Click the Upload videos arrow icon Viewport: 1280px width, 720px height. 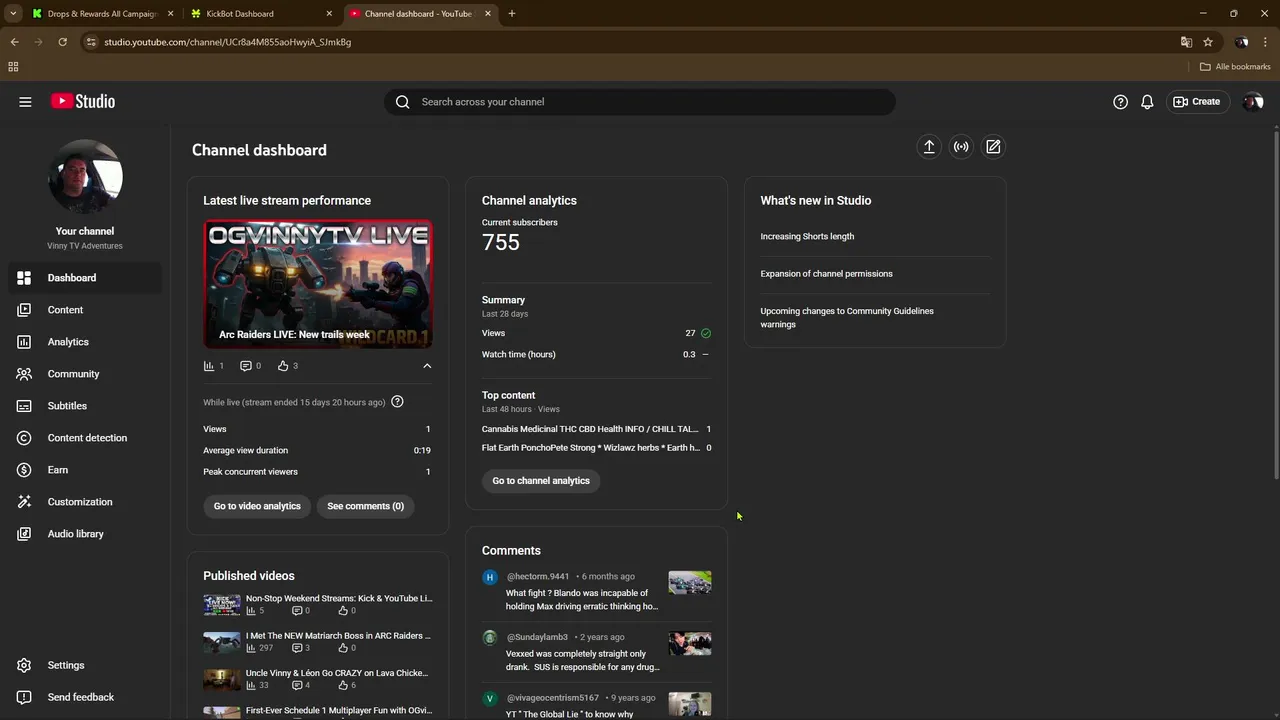coord(929,147)
